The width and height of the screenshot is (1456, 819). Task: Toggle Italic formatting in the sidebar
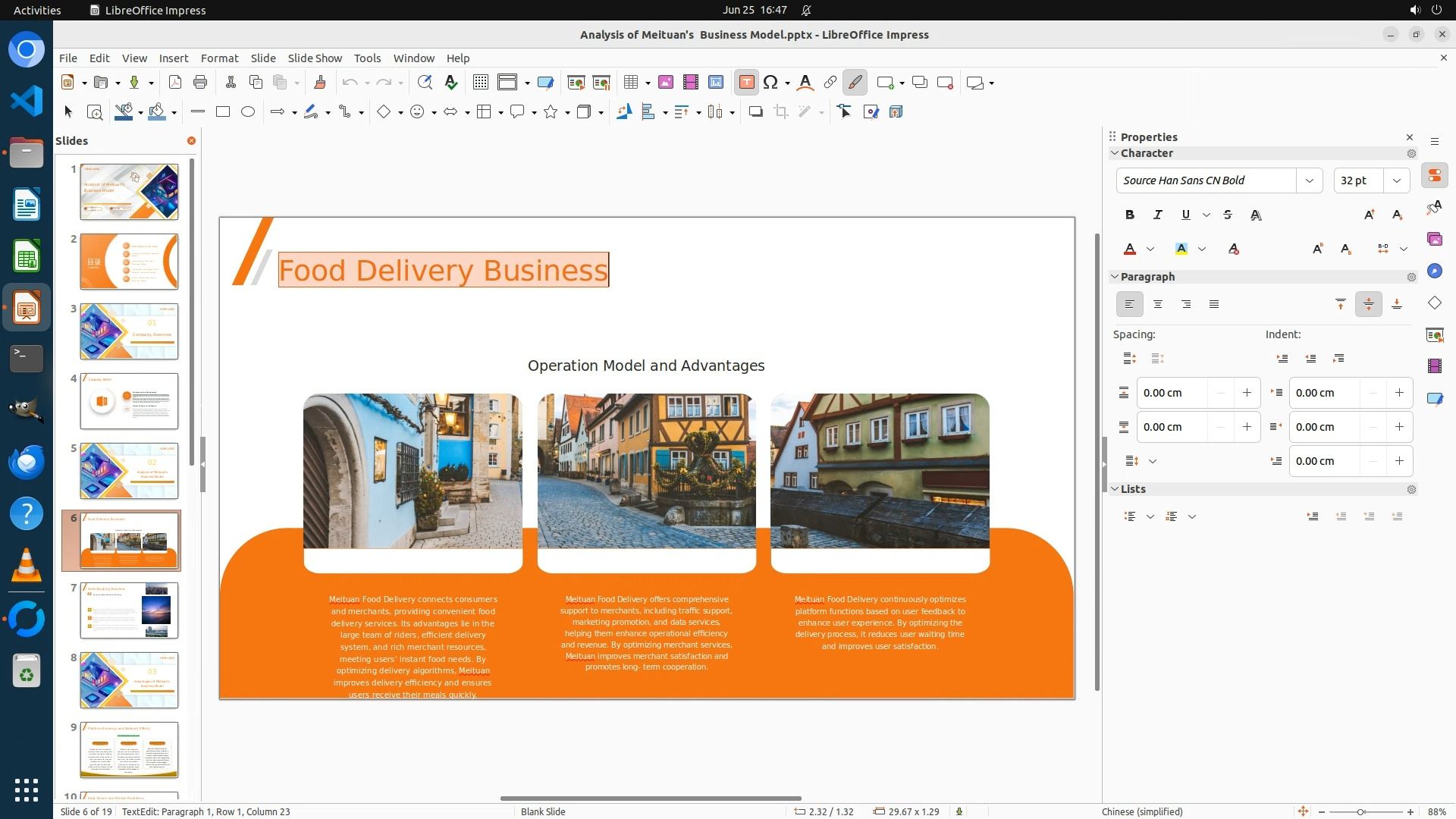click(1157, 215)
